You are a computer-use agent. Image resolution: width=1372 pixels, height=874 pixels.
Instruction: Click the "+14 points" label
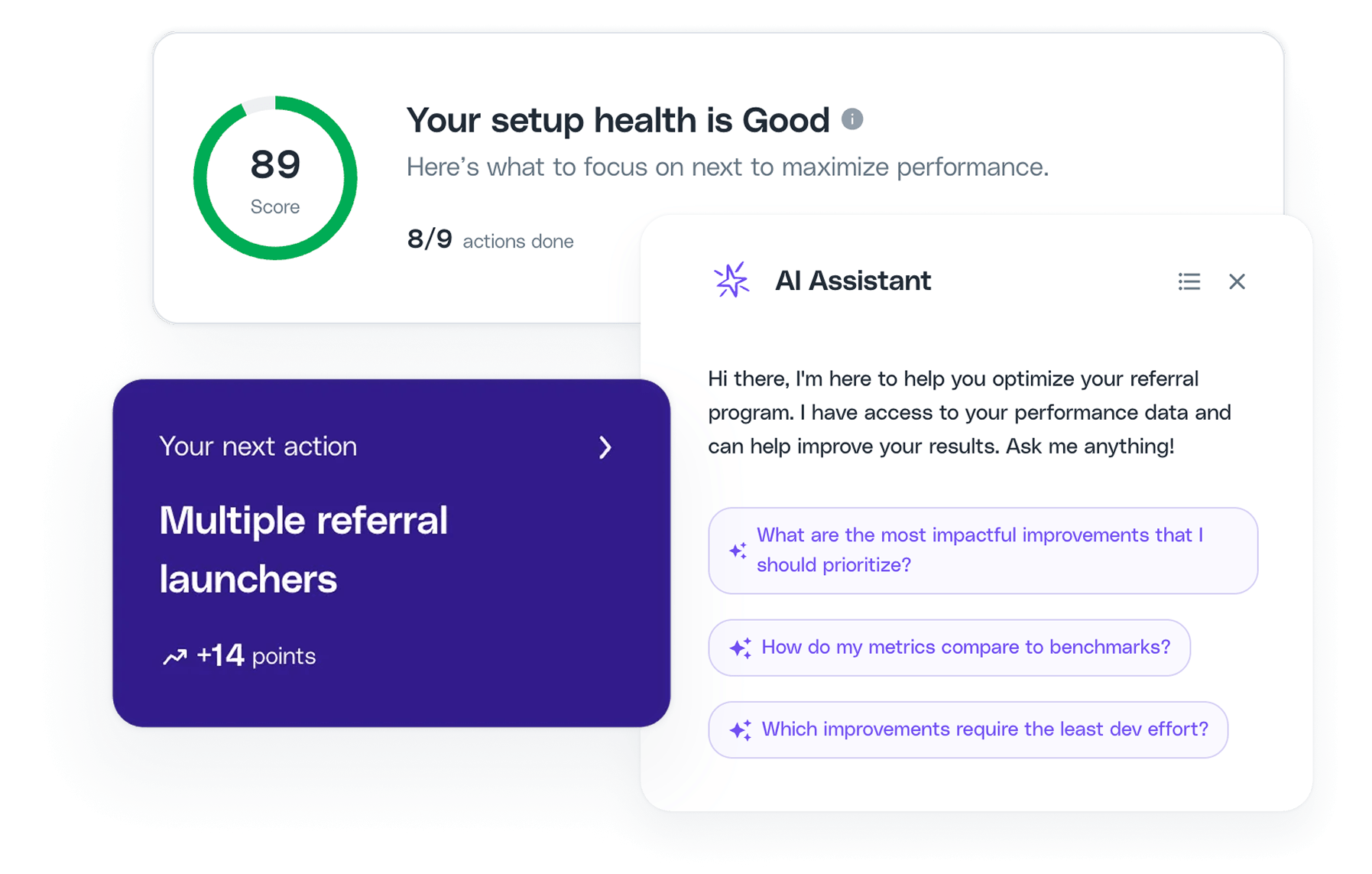coord(256,656)
